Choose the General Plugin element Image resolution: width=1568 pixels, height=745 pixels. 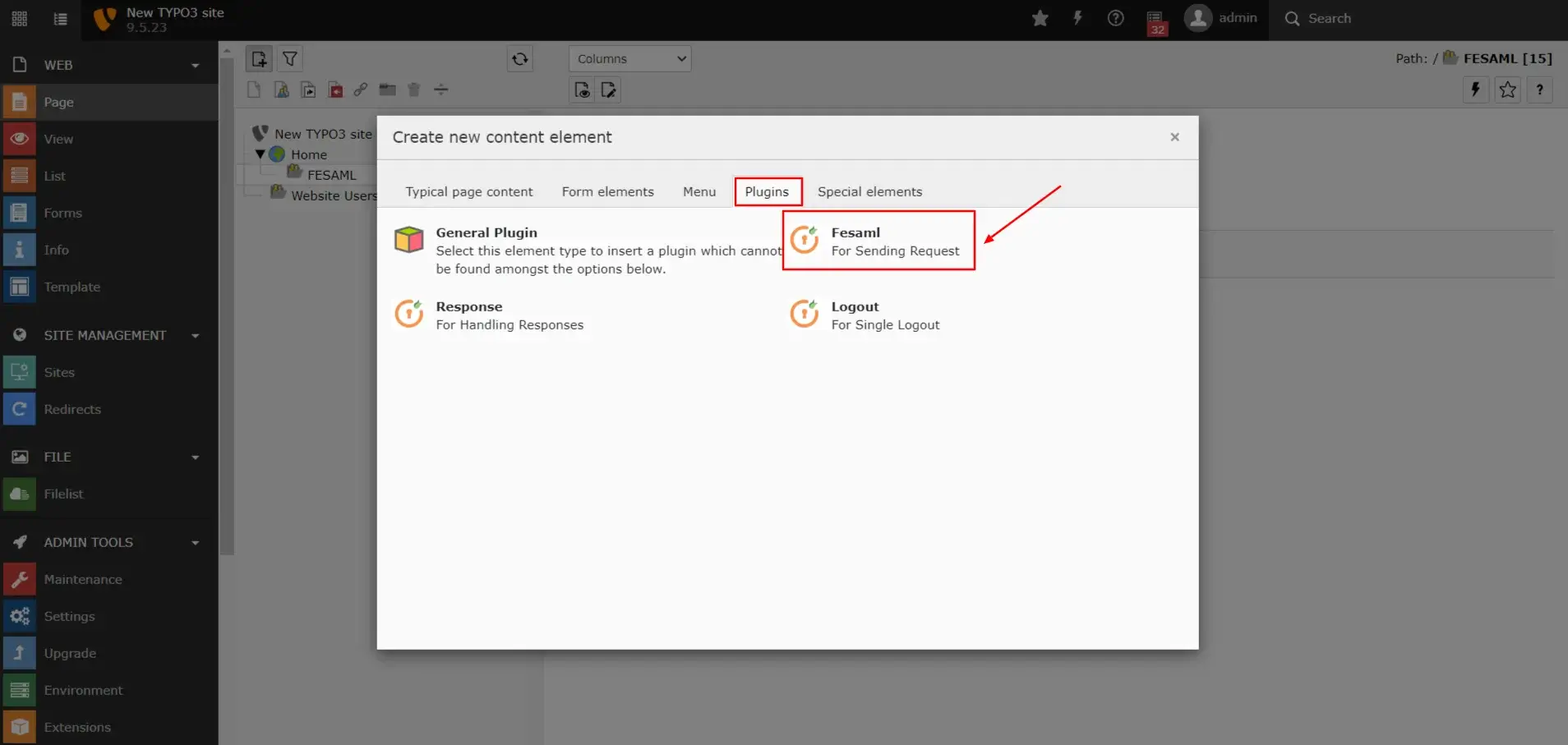point(587,250)
